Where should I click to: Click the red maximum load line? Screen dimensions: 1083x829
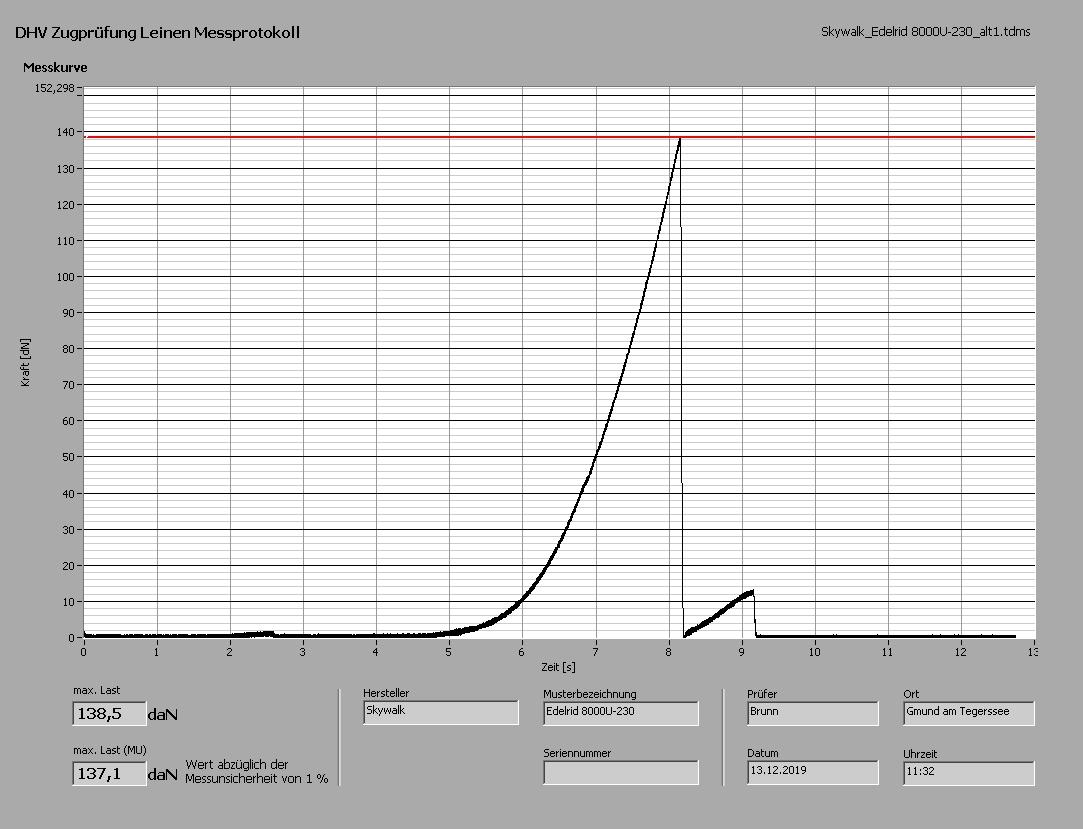click(x=559, y=137)
